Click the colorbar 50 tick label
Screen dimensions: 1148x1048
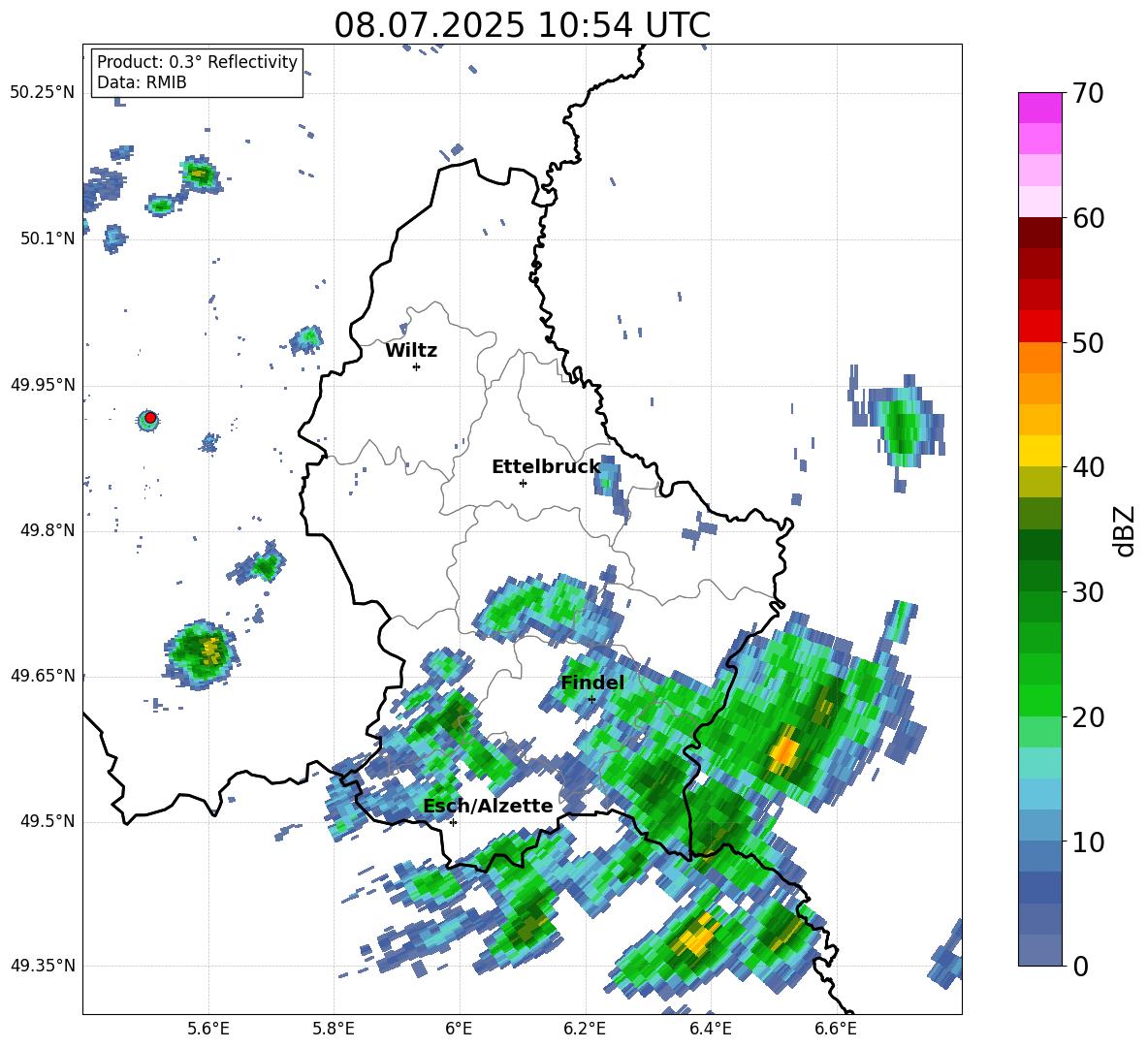tap(1088, 342)
